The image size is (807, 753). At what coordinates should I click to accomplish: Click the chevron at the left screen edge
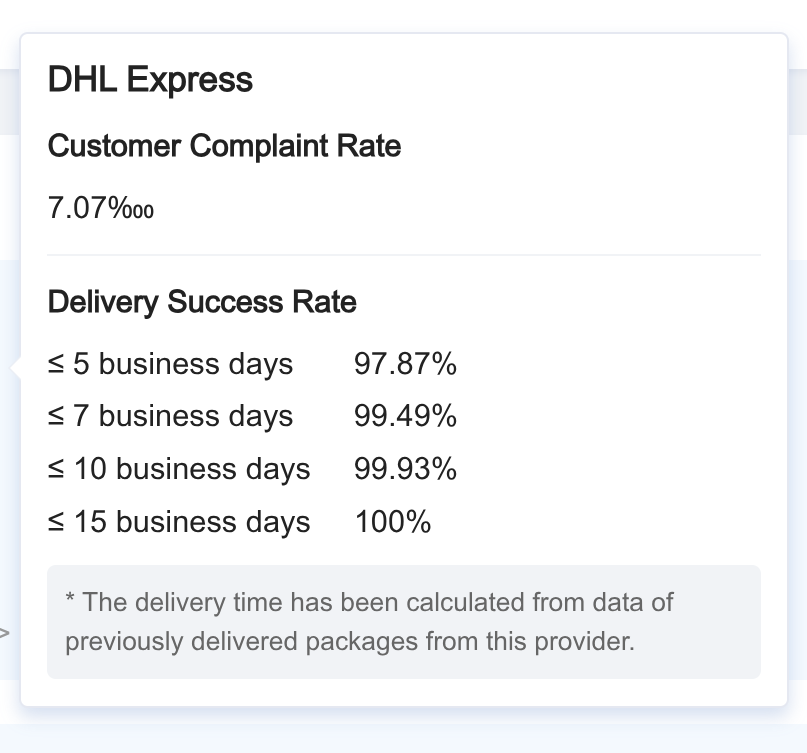pos(4,633)
